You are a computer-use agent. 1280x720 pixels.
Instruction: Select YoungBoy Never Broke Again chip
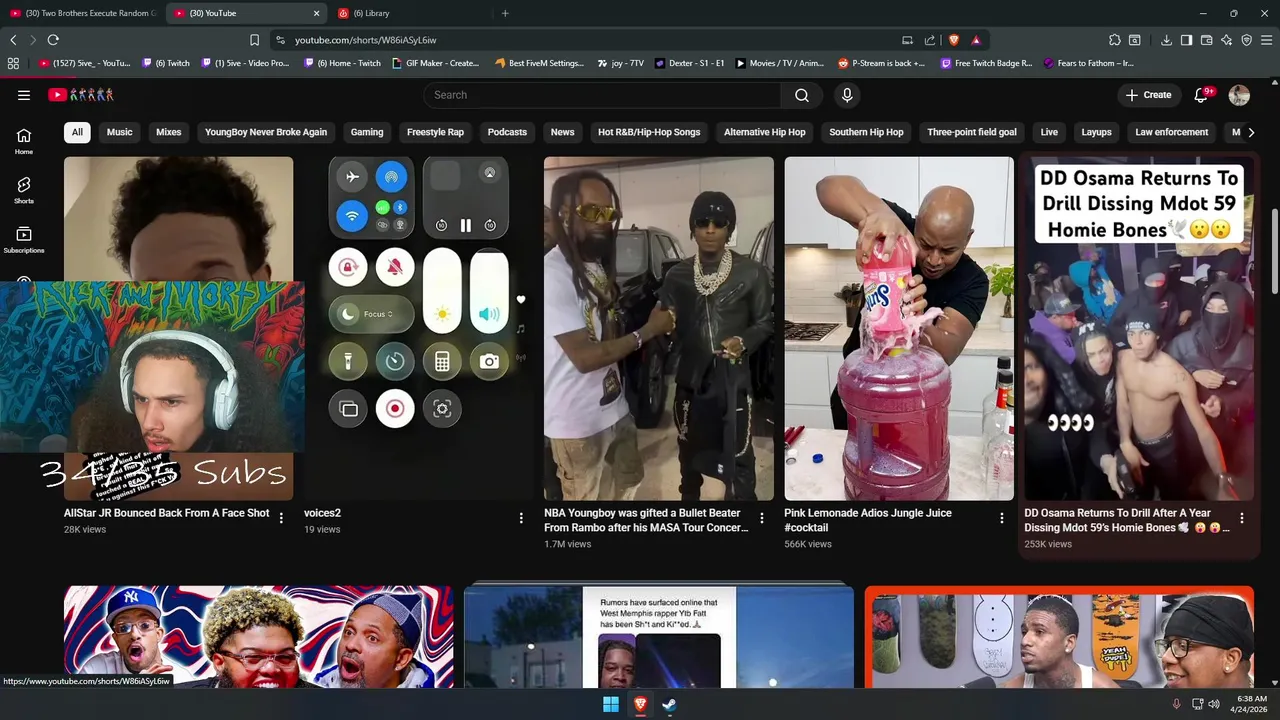click(266, 132)
